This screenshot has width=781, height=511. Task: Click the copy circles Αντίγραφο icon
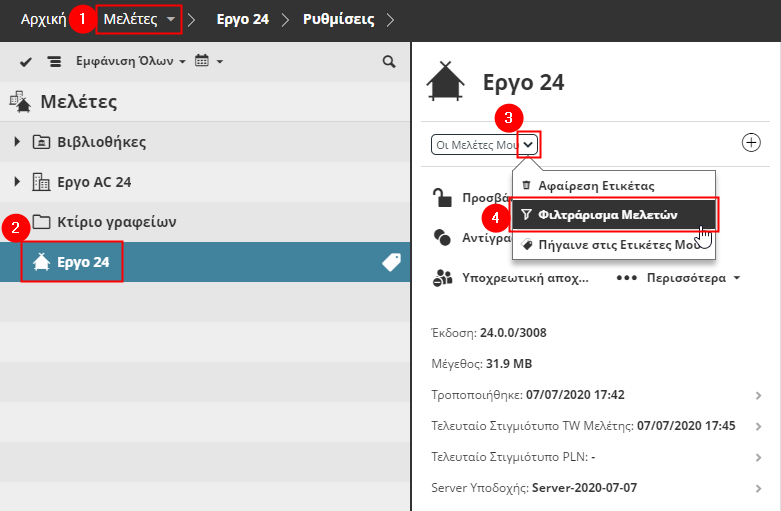coord(442,238)
